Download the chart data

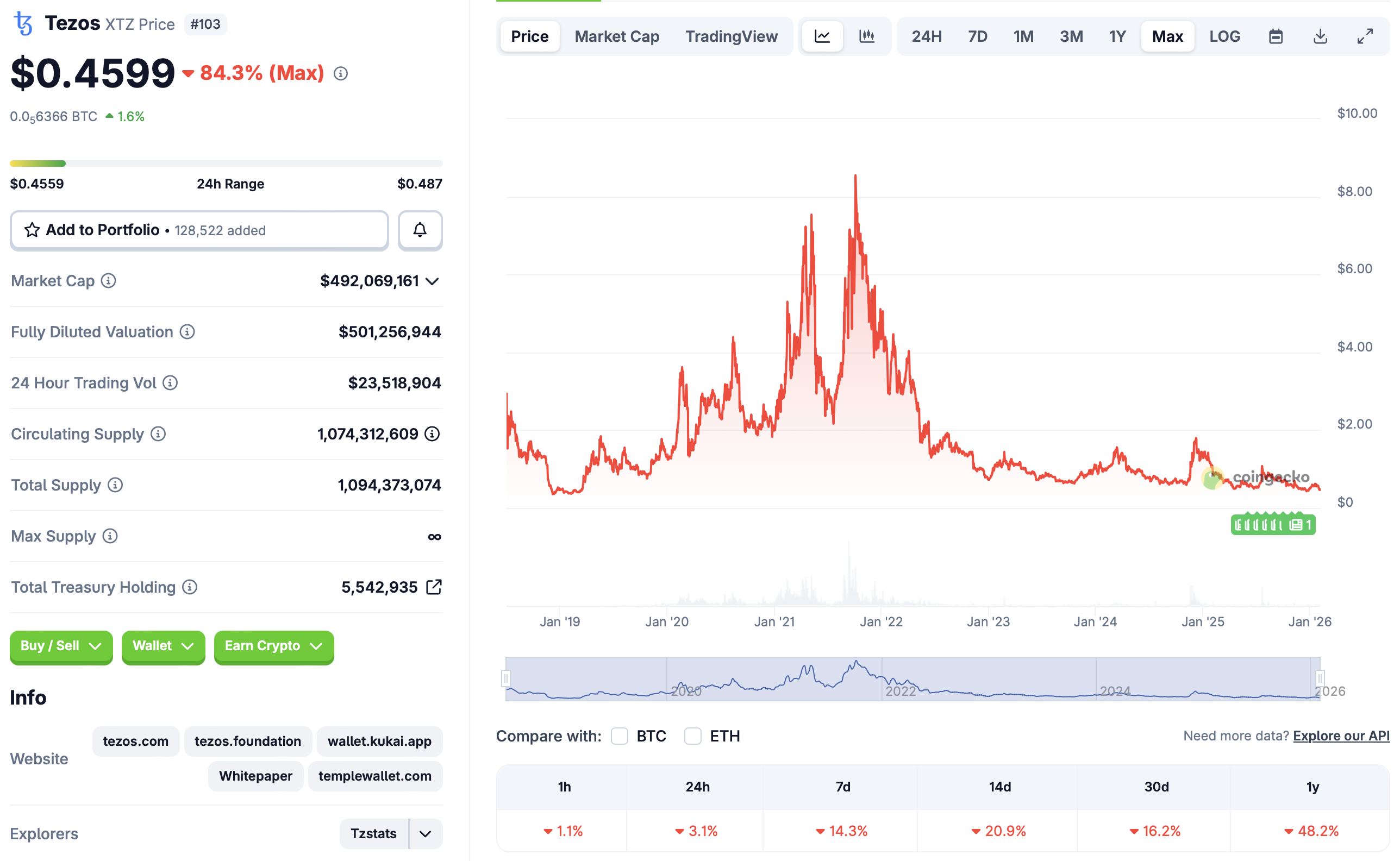1320,36
